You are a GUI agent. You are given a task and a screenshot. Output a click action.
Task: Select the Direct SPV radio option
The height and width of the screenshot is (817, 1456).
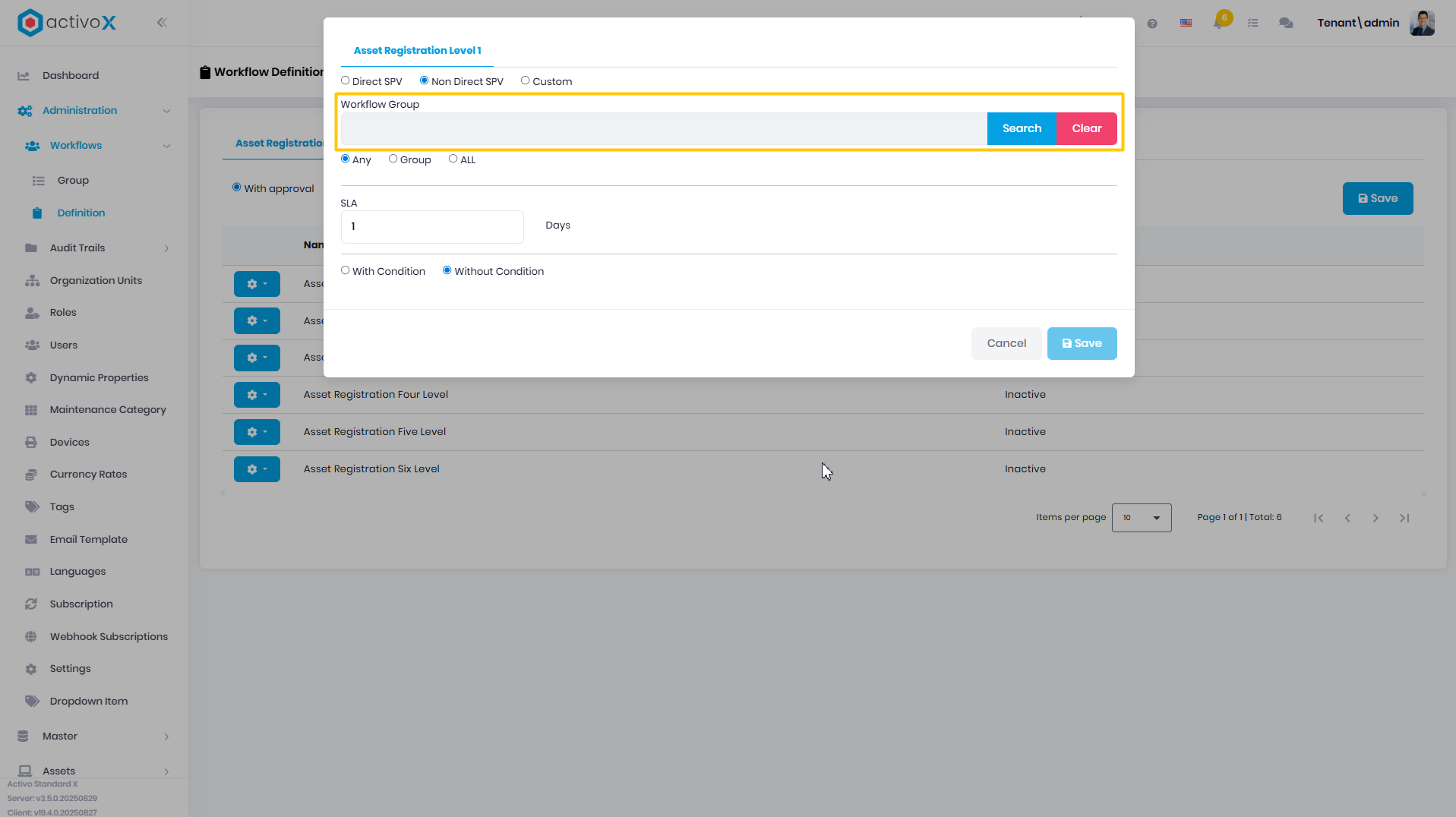346,80
